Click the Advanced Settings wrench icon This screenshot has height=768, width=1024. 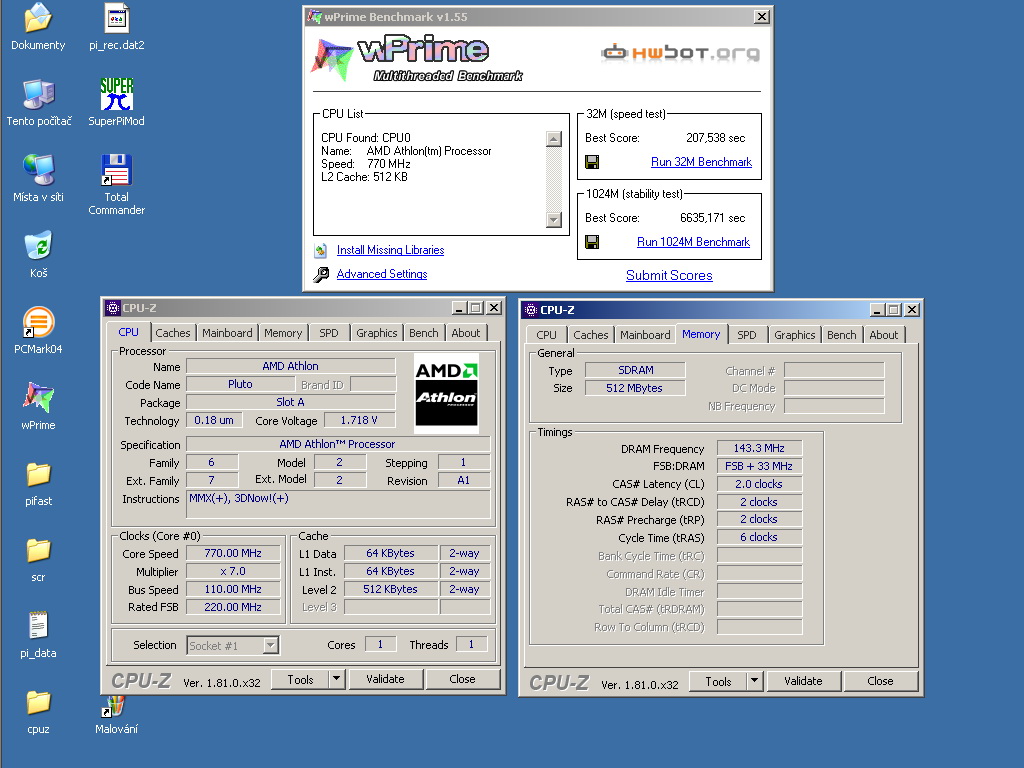coord(321,274)
